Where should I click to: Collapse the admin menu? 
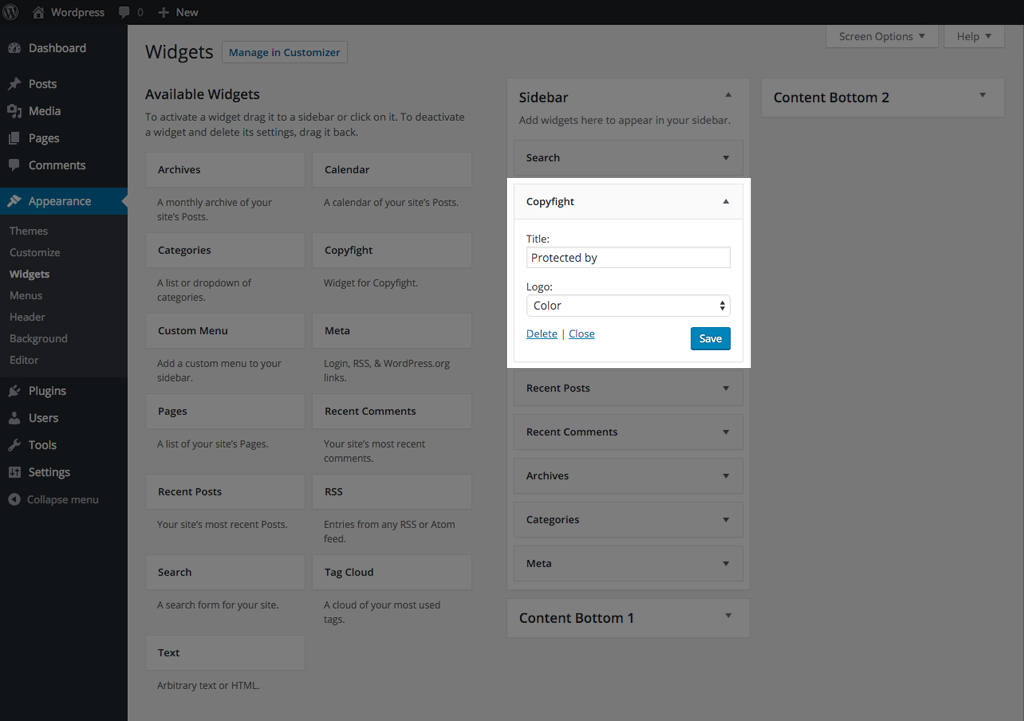[x=54, y=499]
